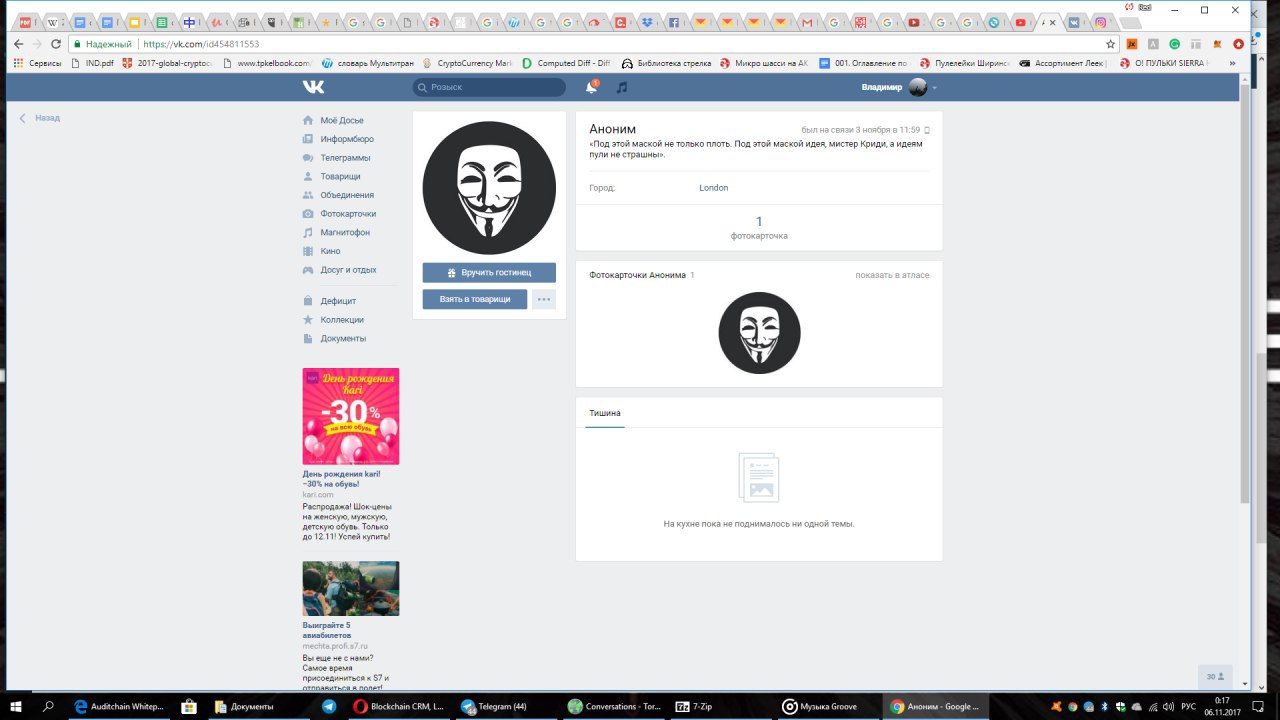The image size is (1280, 720).
Task: Click the note icon beside Магнитофон
Action: point(309,232)
